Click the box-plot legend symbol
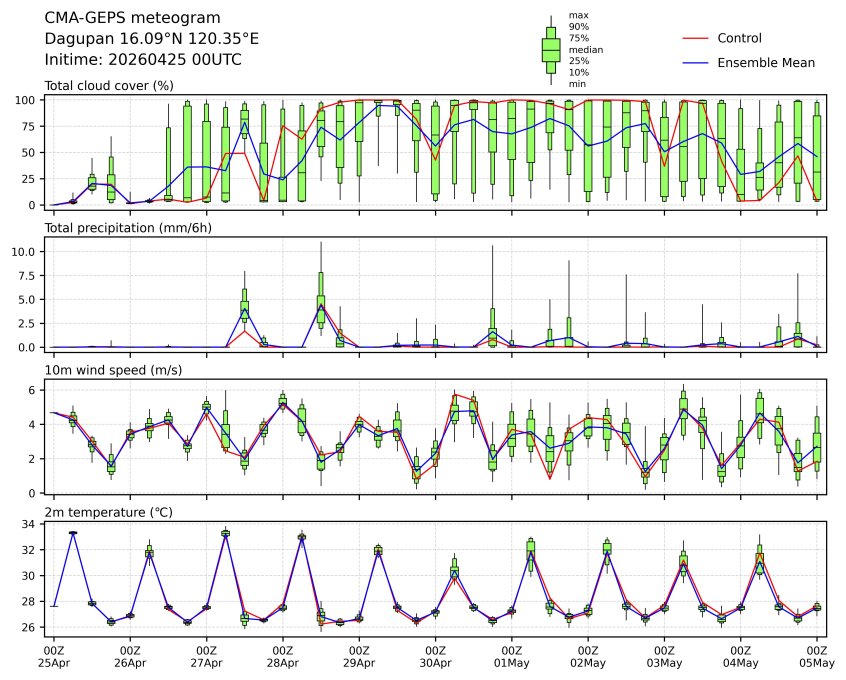Screen dimensions: 846x680 (550, 49)
